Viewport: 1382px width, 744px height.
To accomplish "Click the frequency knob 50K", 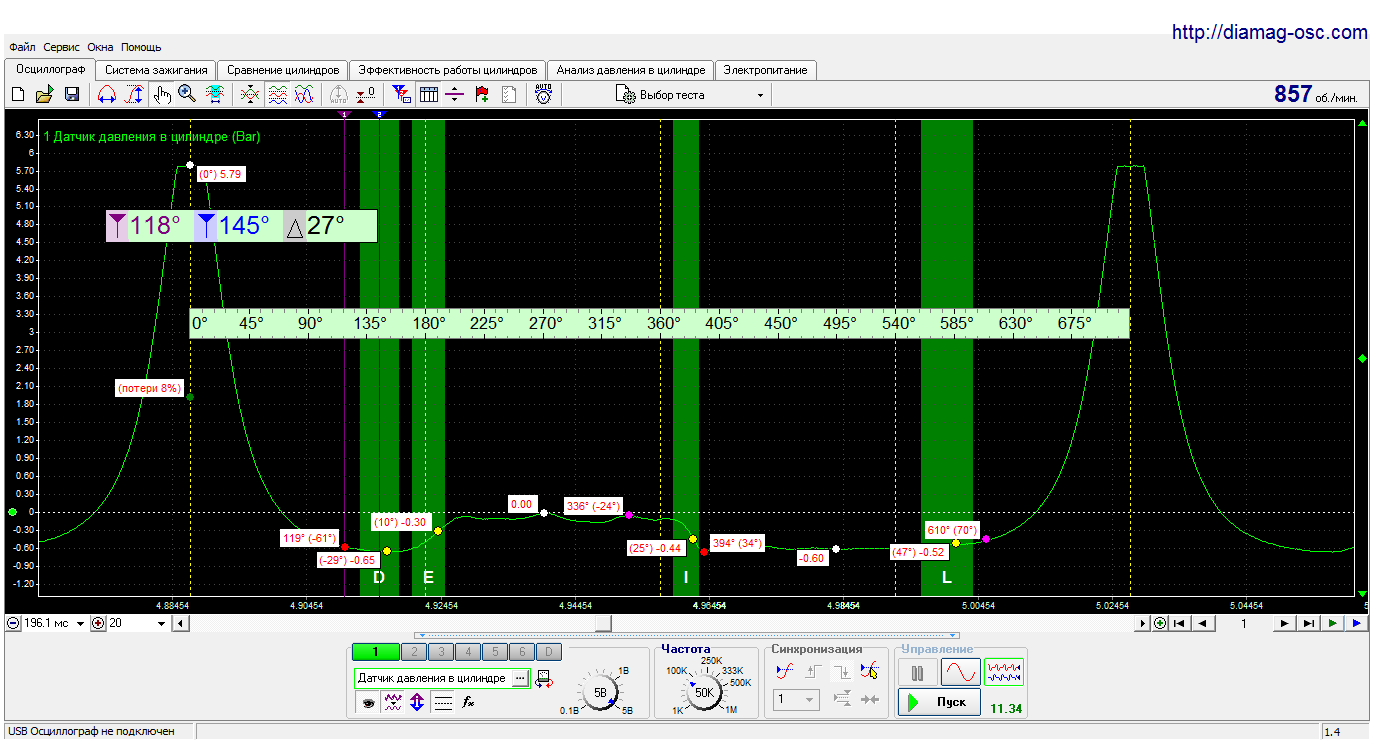I will tap(704, 692).
